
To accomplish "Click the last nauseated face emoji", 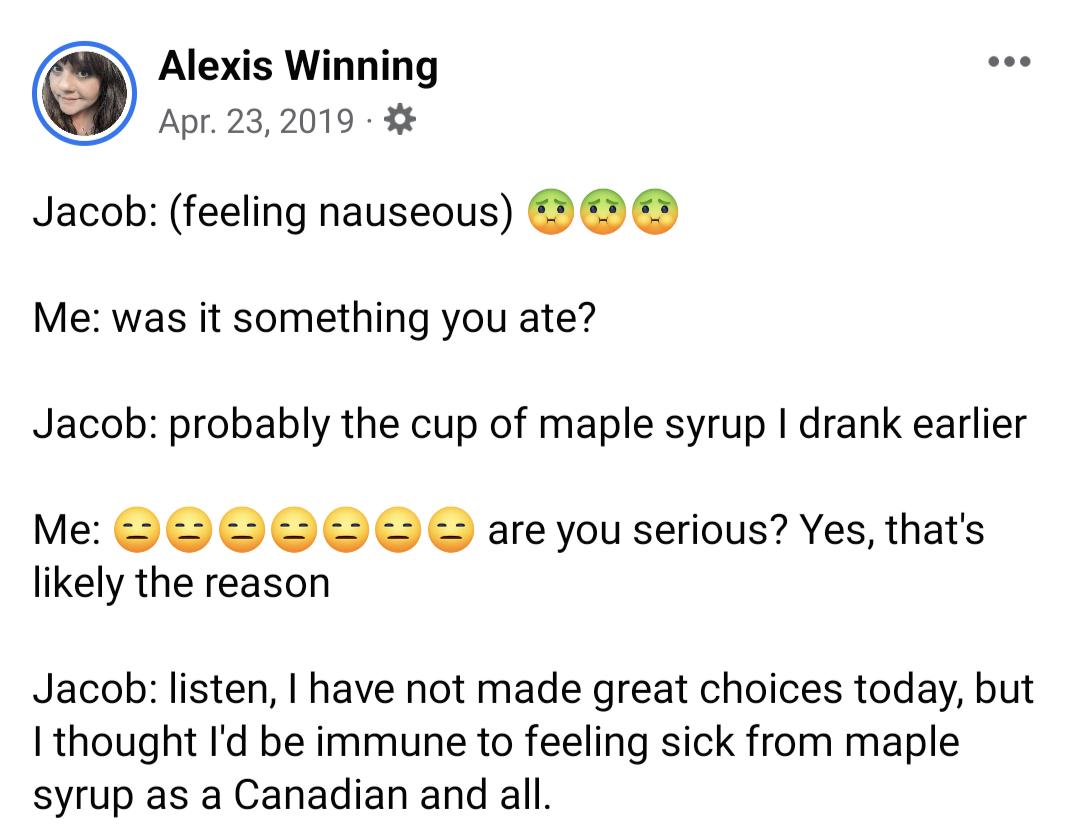I will pyautogui.click(x=655, y=212).
